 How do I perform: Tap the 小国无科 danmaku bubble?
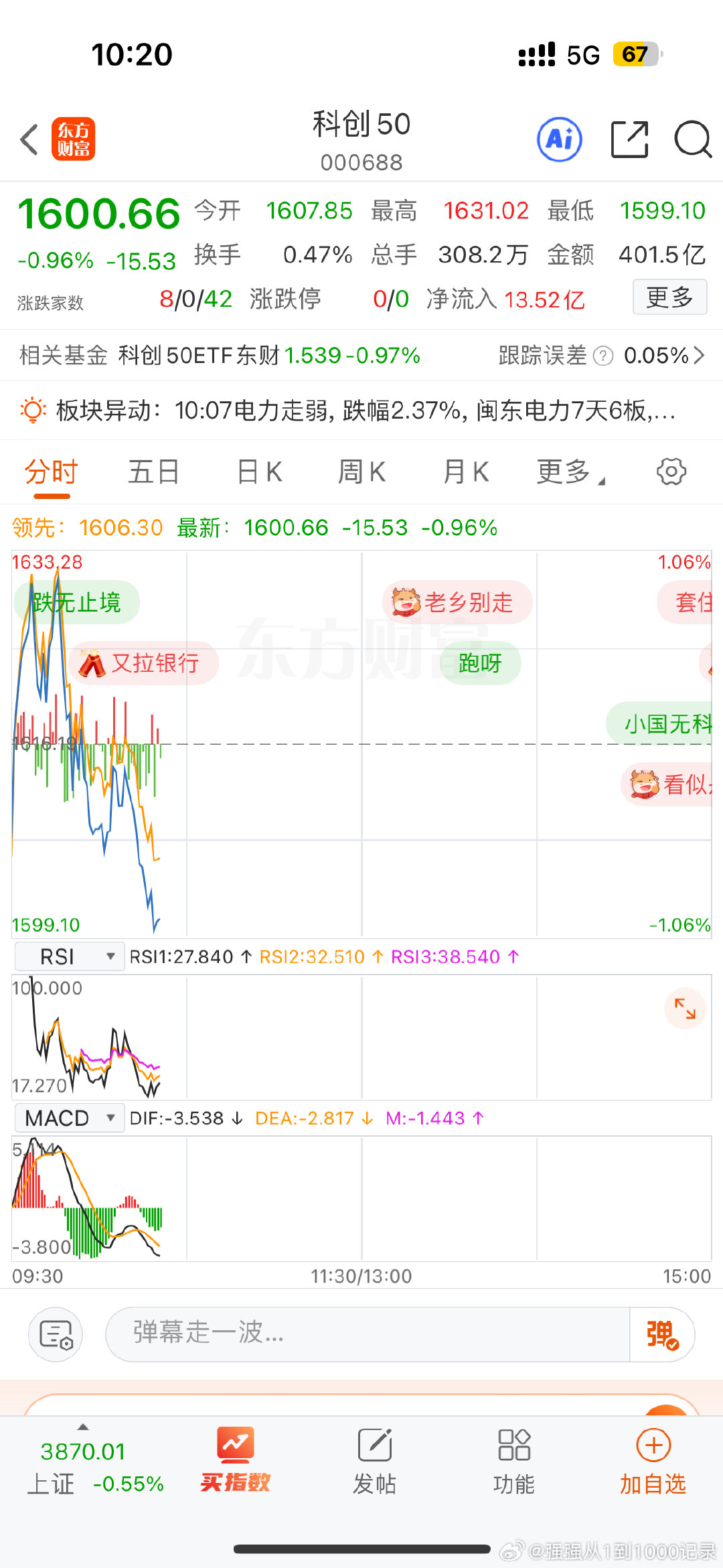(x=659, y=723)
